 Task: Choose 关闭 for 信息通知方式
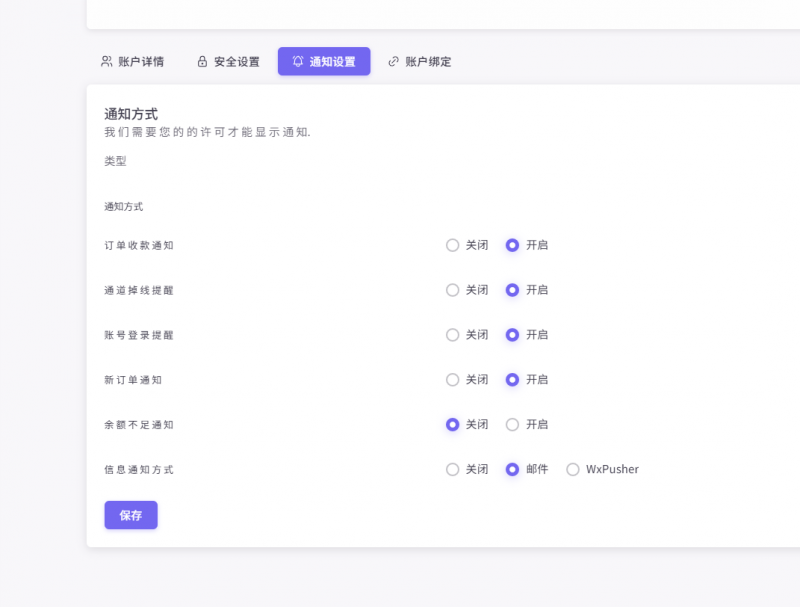(x=453, y=469)
